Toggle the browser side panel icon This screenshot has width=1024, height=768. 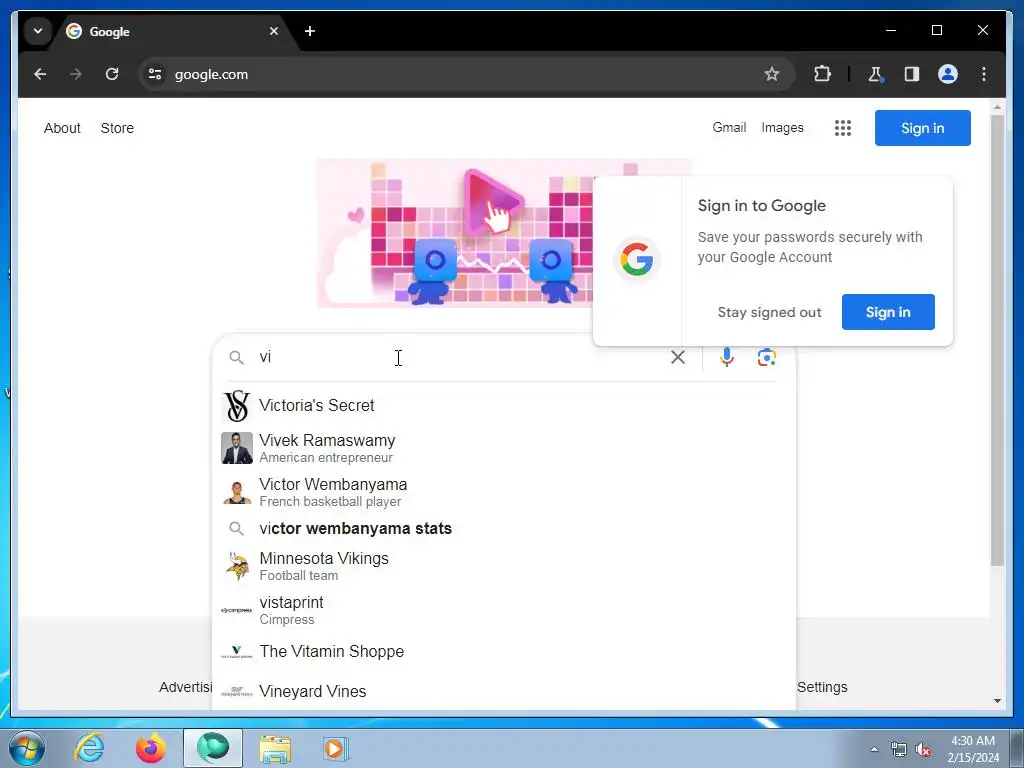pyautogui.click(x=912, y=74)
